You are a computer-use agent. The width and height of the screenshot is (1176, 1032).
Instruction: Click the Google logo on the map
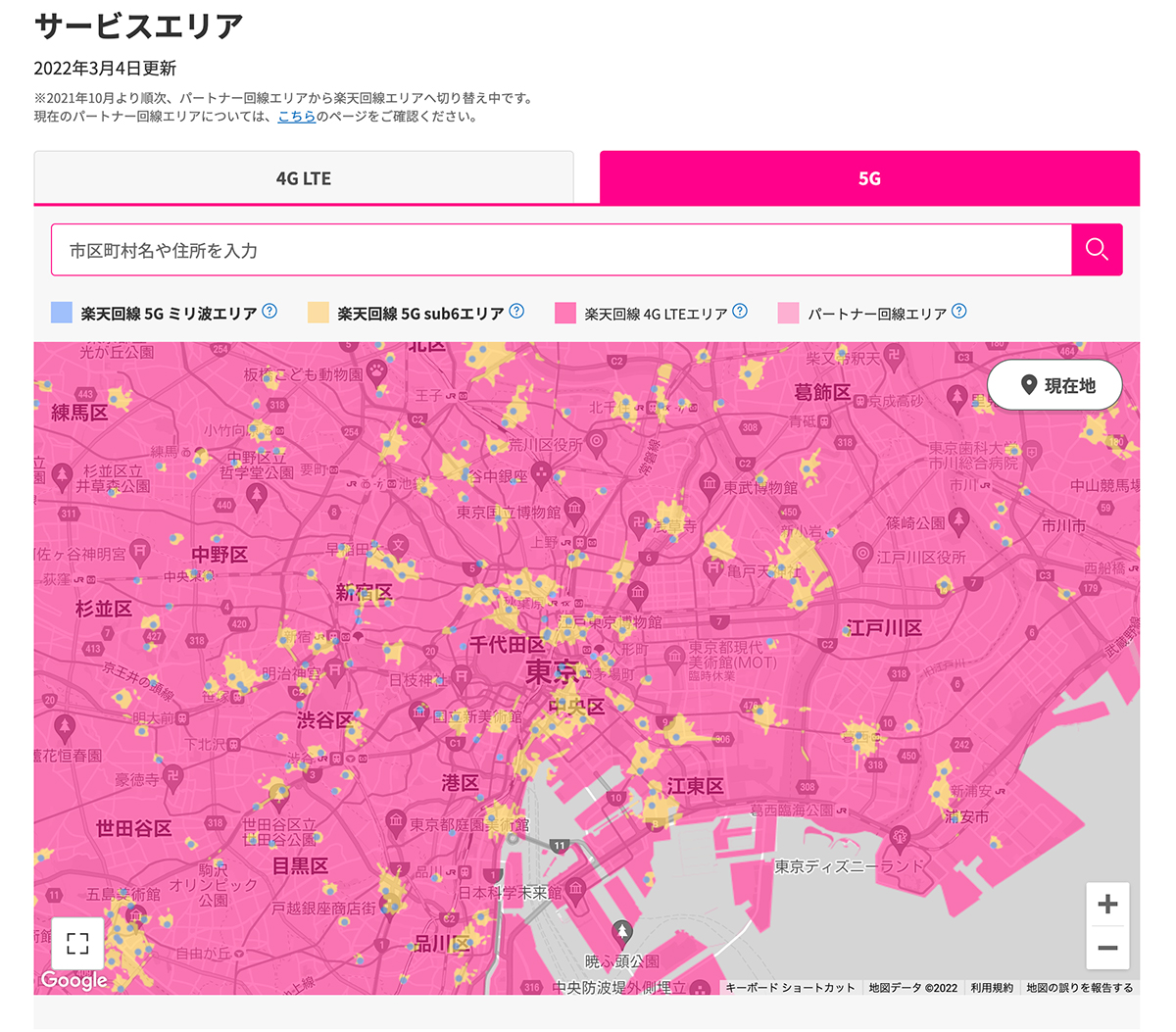point(73,980)
